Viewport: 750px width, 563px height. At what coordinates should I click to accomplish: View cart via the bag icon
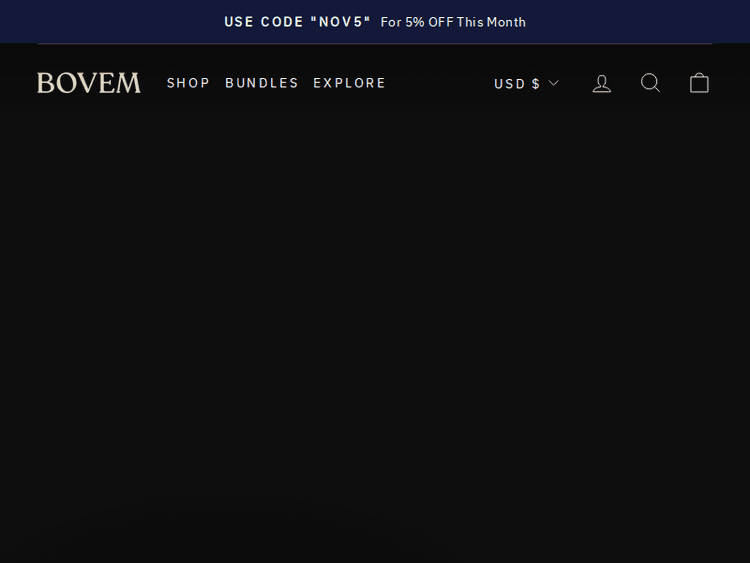pos(699,83)
